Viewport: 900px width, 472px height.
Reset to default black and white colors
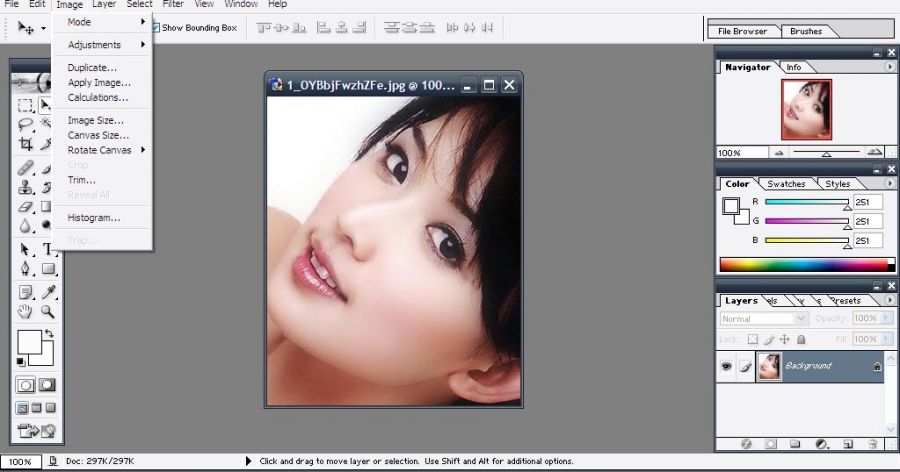pos(21,362)
